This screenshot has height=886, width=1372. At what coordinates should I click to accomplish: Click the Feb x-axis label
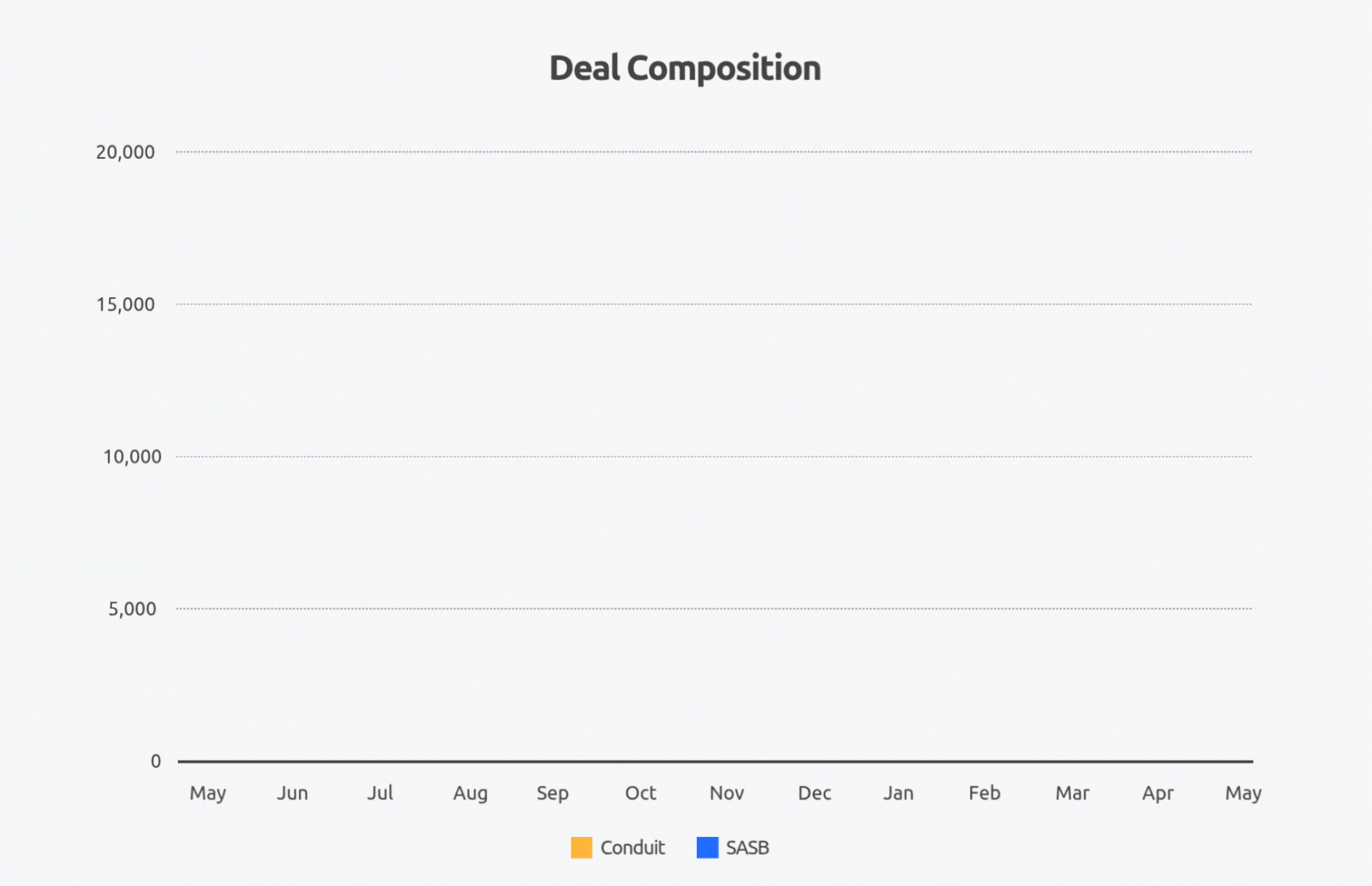click(984, 793)
